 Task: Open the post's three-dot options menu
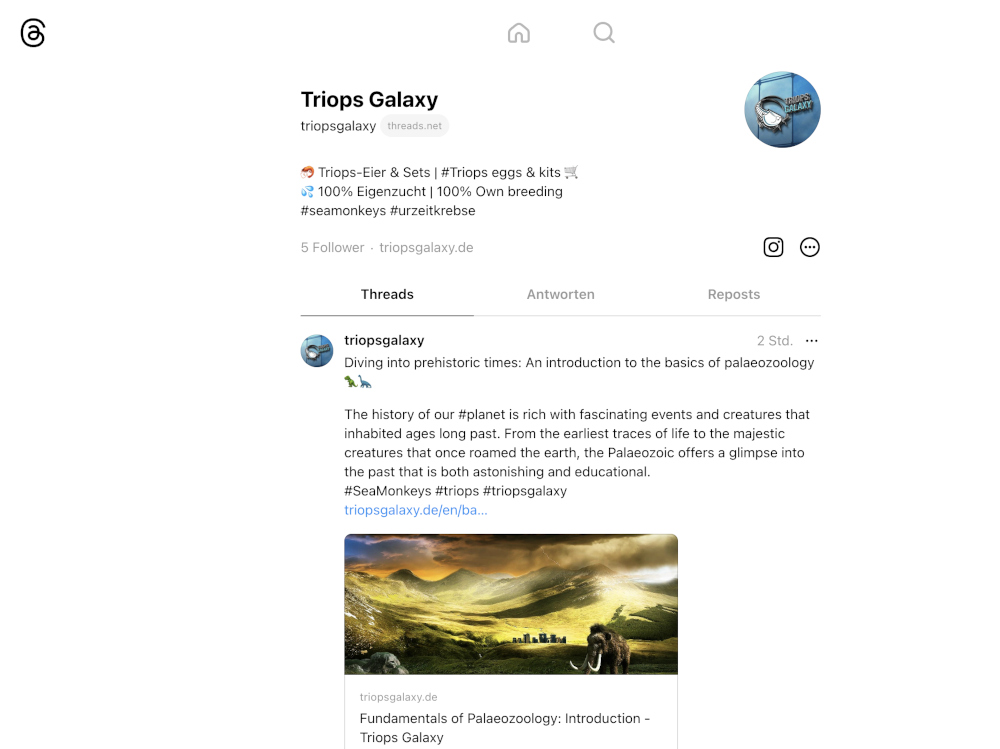[811, 341]
